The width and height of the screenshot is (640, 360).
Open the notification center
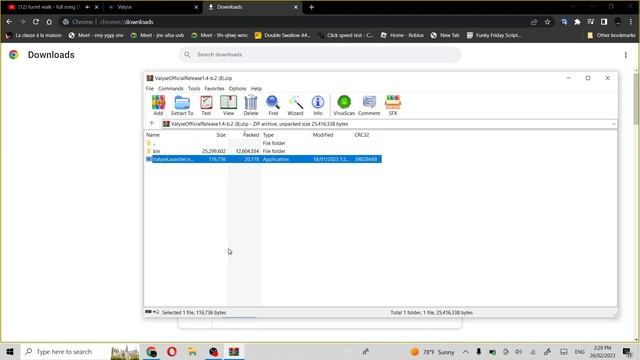(627, 351)
